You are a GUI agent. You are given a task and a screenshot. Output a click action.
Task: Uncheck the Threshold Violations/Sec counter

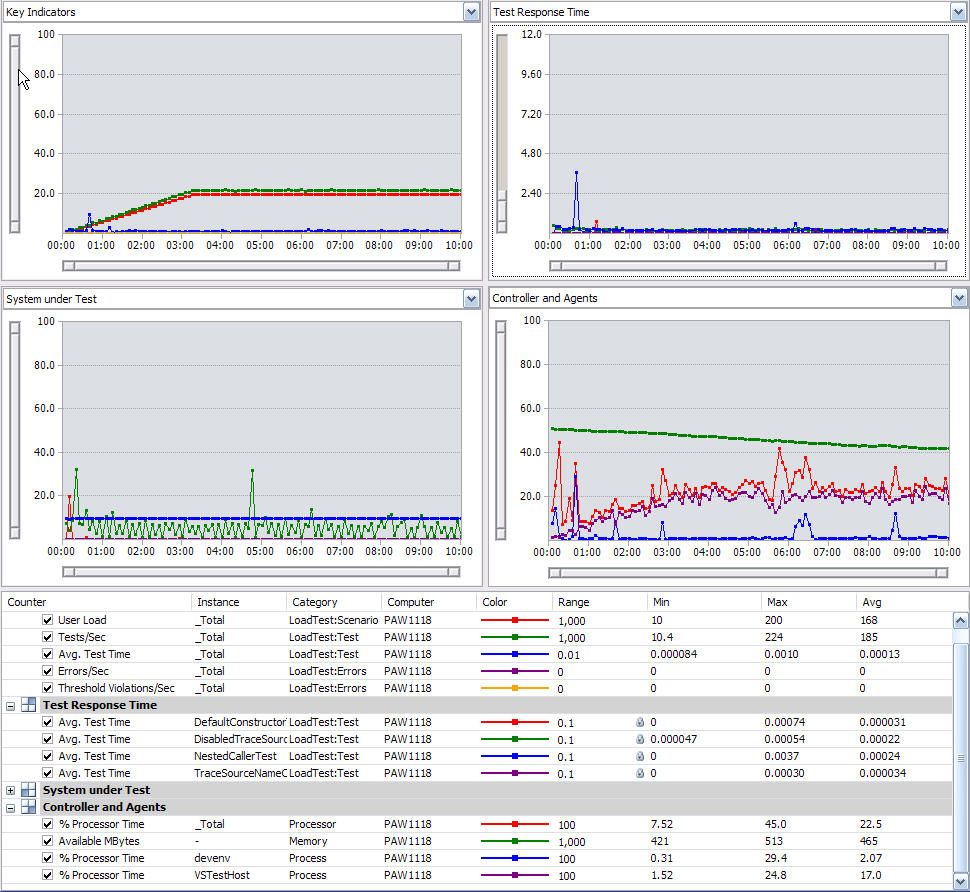pos(48,688)
